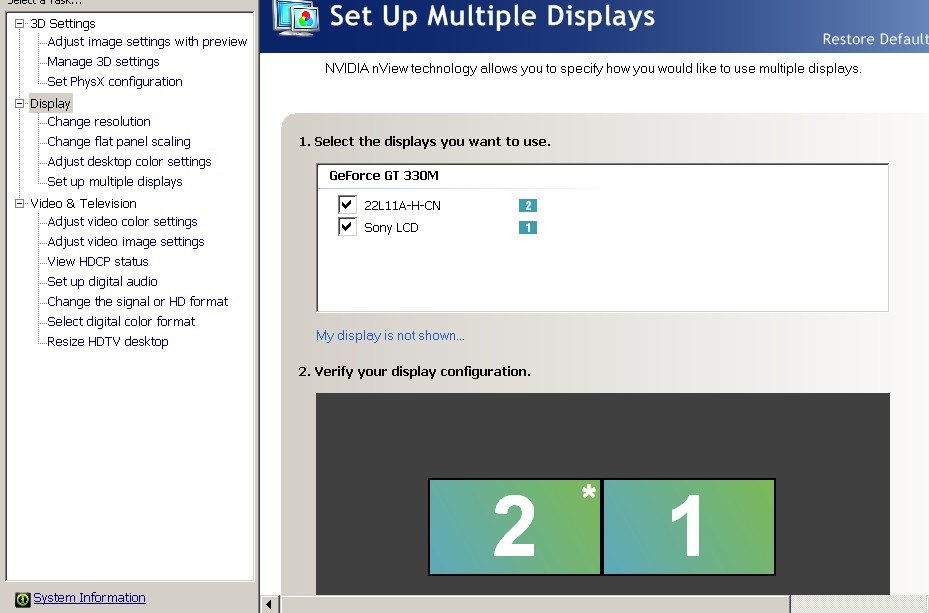Viewport: 929px width, 613px height.
Task: Open View HDCP status
Action: [98, 262]
